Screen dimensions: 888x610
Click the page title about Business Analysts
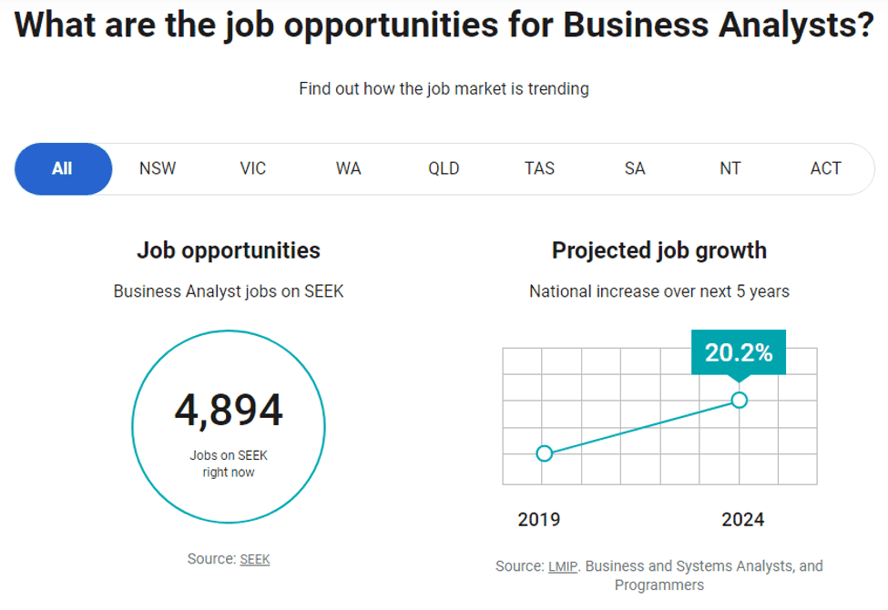pyautogui.click(x=444, y=24)
